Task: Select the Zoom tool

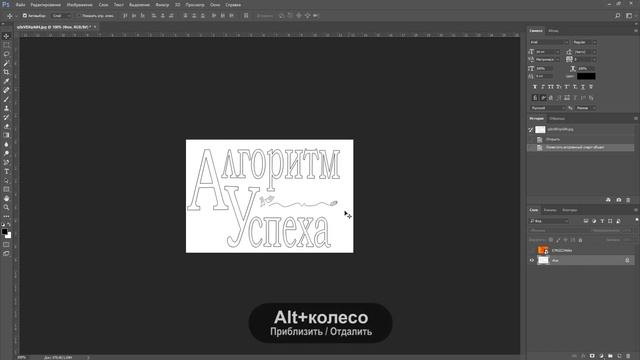Action: 6,207
